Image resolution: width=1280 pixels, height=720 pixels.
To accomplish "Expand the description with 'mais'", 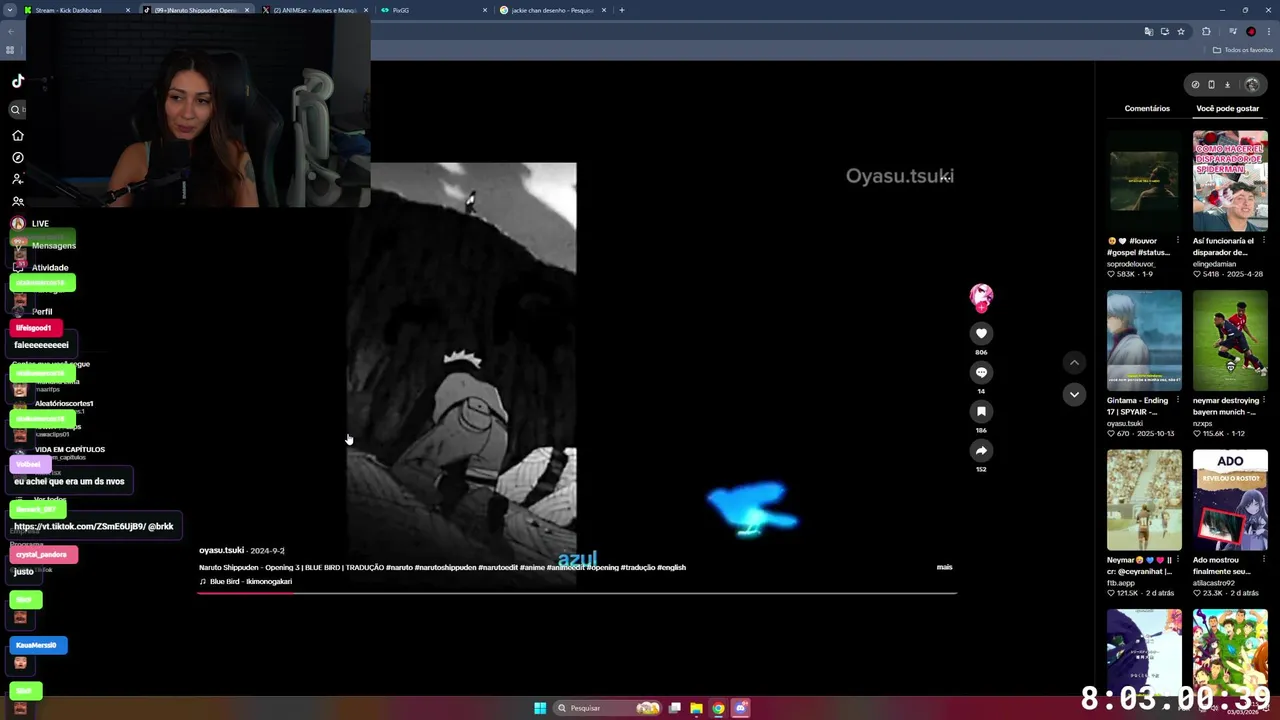I will coord(944,567).
